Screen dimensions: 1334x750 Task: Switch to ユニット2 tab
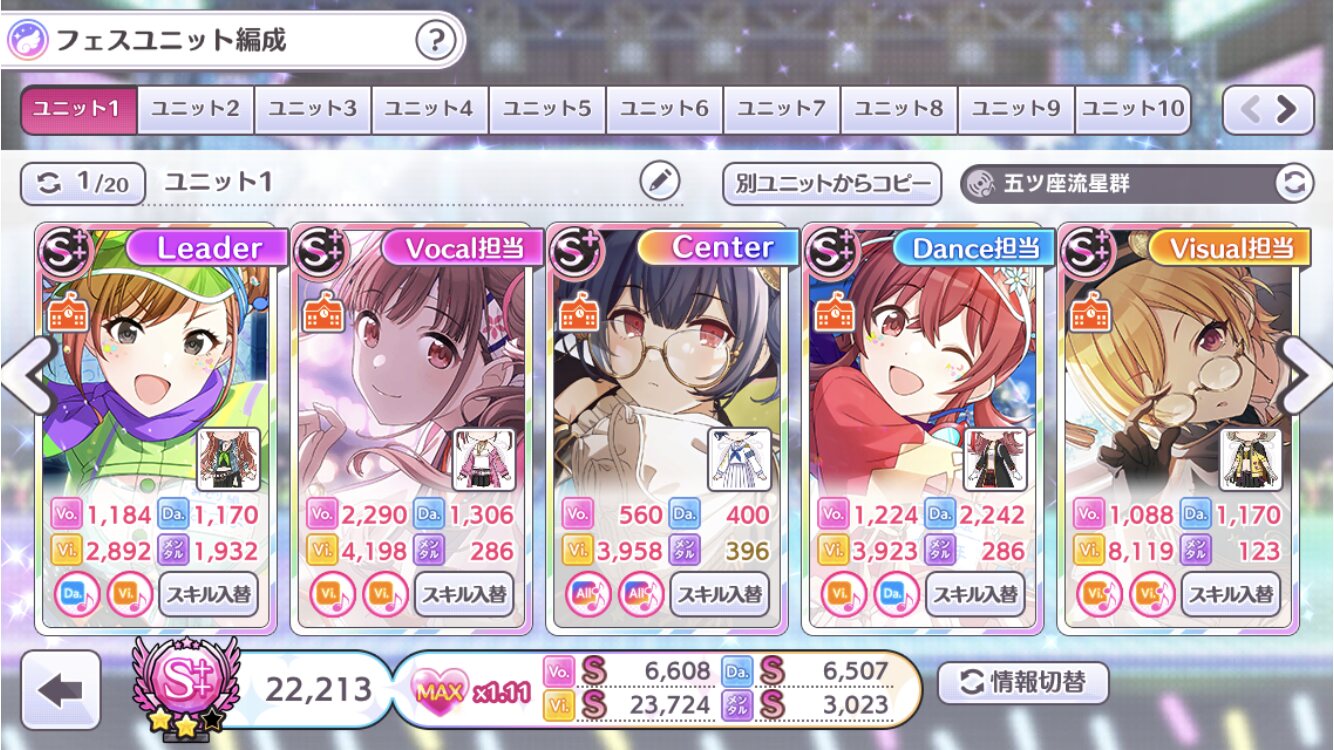[x=195, y=110]
